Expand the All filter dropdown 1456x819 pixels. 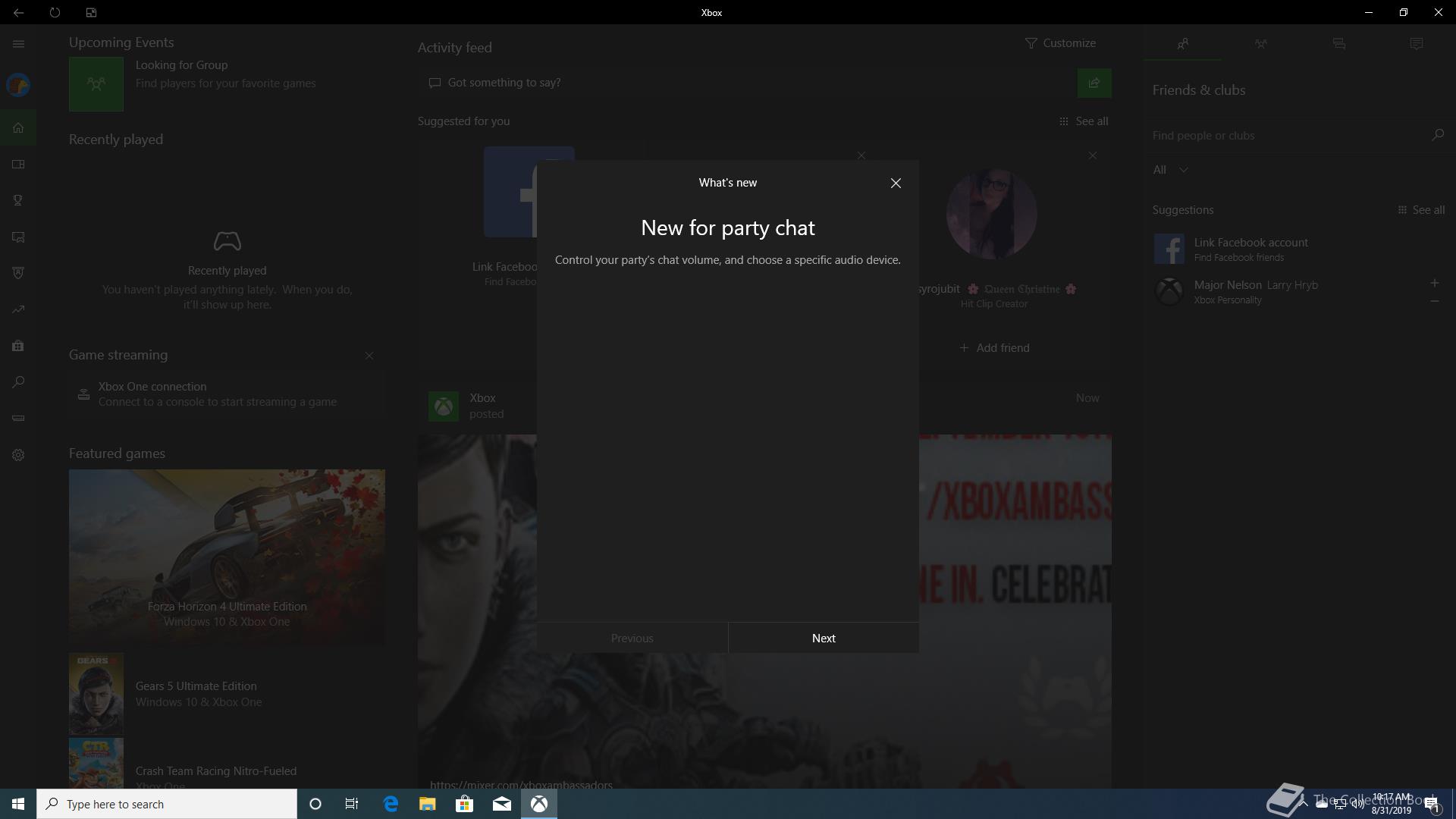click(1170, 170)
